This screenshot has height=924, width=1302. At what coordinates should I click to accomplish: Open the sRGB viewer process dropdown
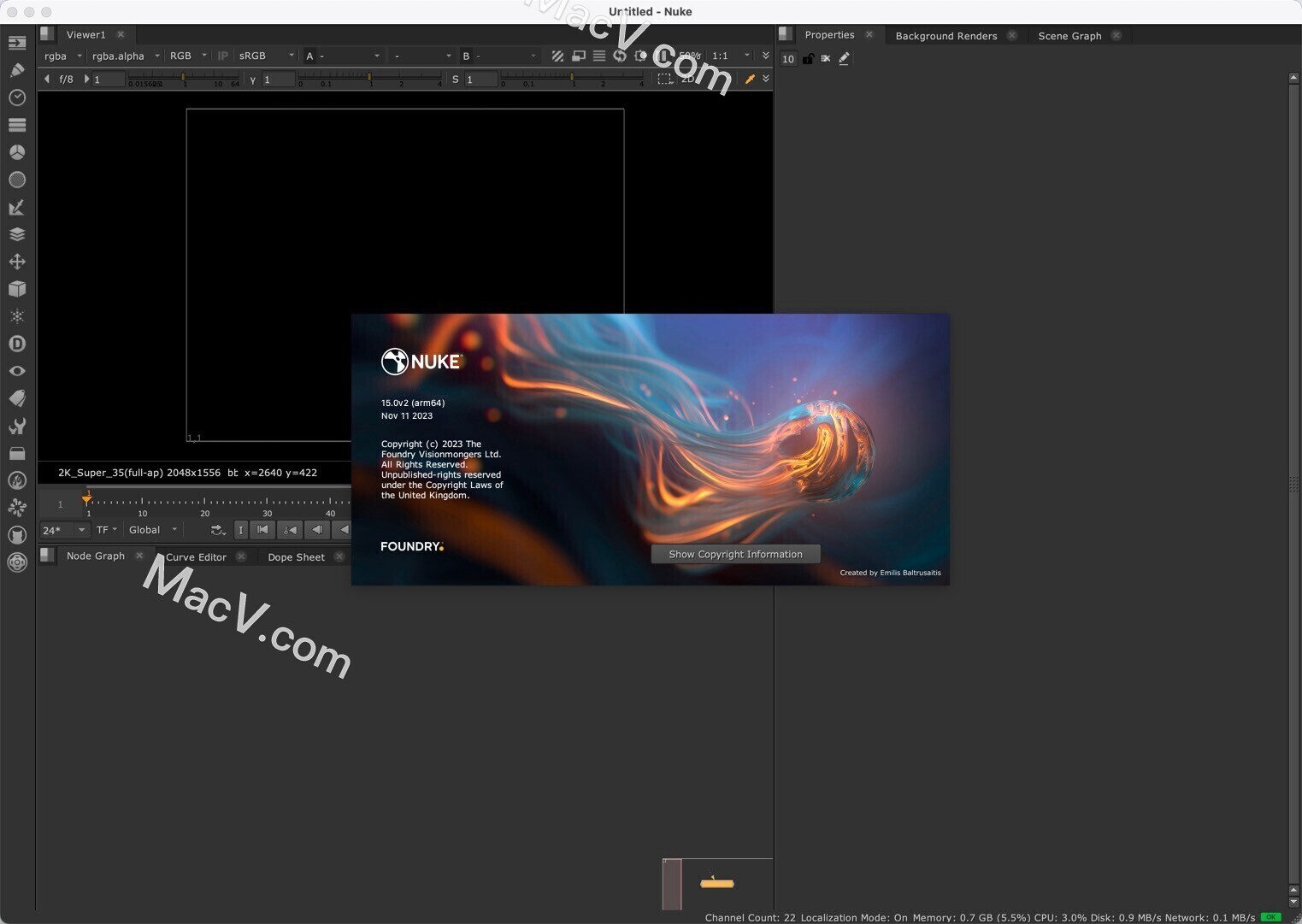pos(266,56)
